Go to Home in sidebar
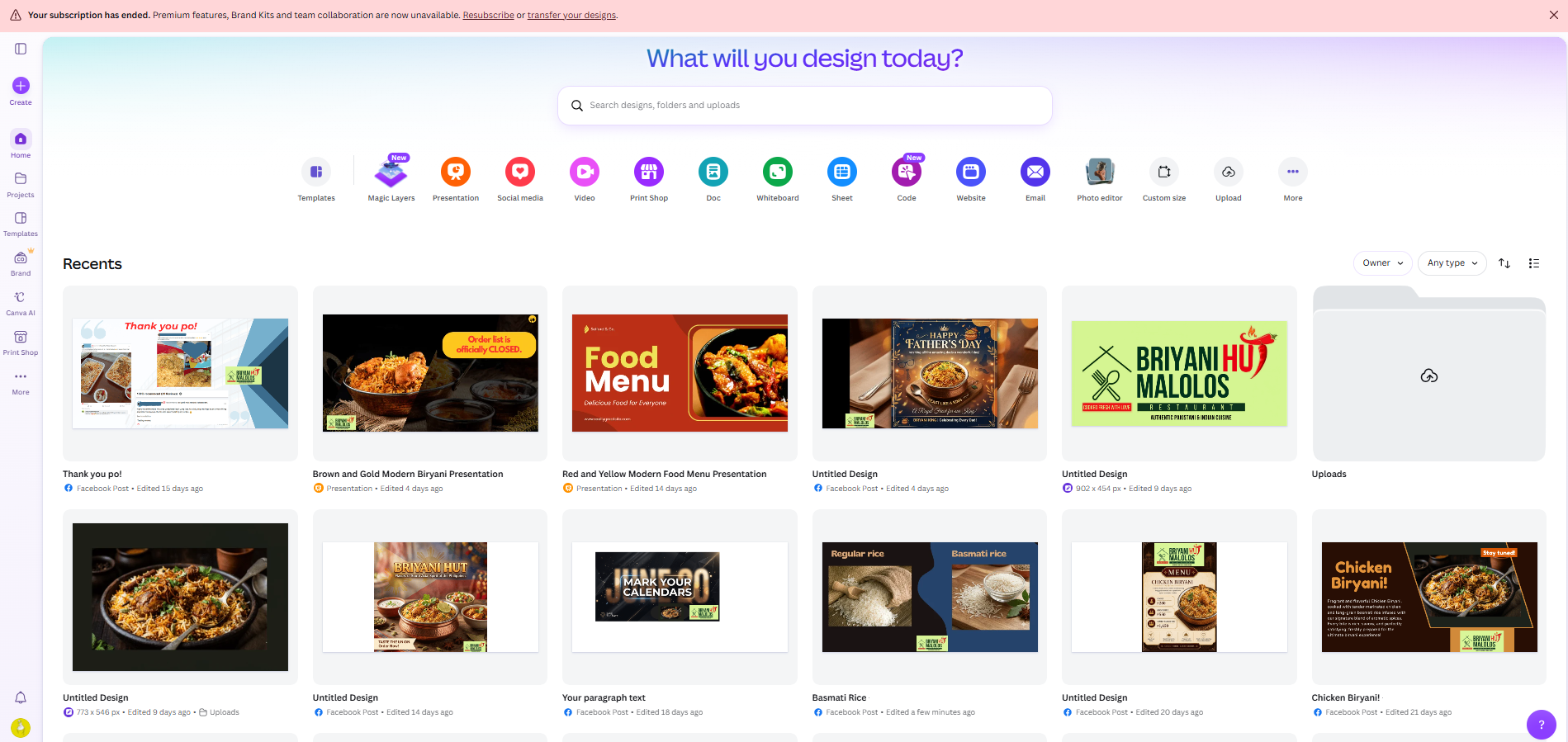 21,144
